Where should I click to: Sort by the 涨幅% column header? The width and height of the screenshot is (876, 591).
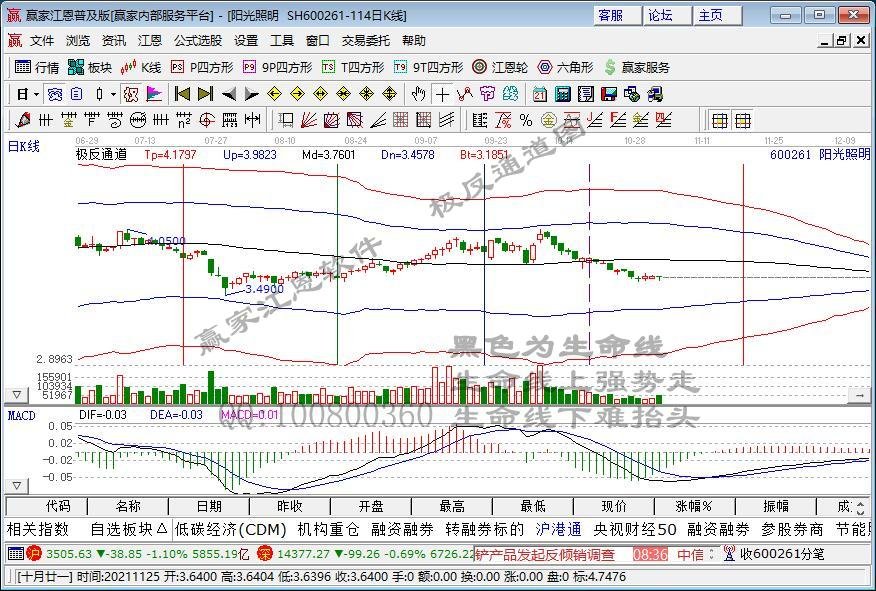[x=694, y=506]
